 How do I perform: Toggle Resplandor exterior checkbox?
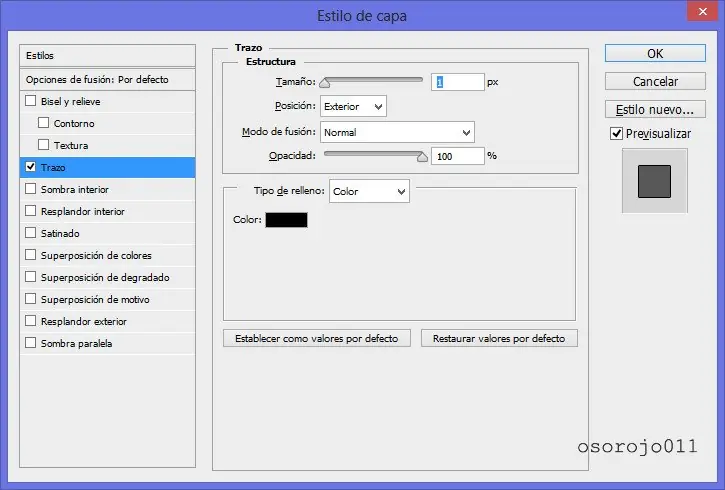(31, 321)
